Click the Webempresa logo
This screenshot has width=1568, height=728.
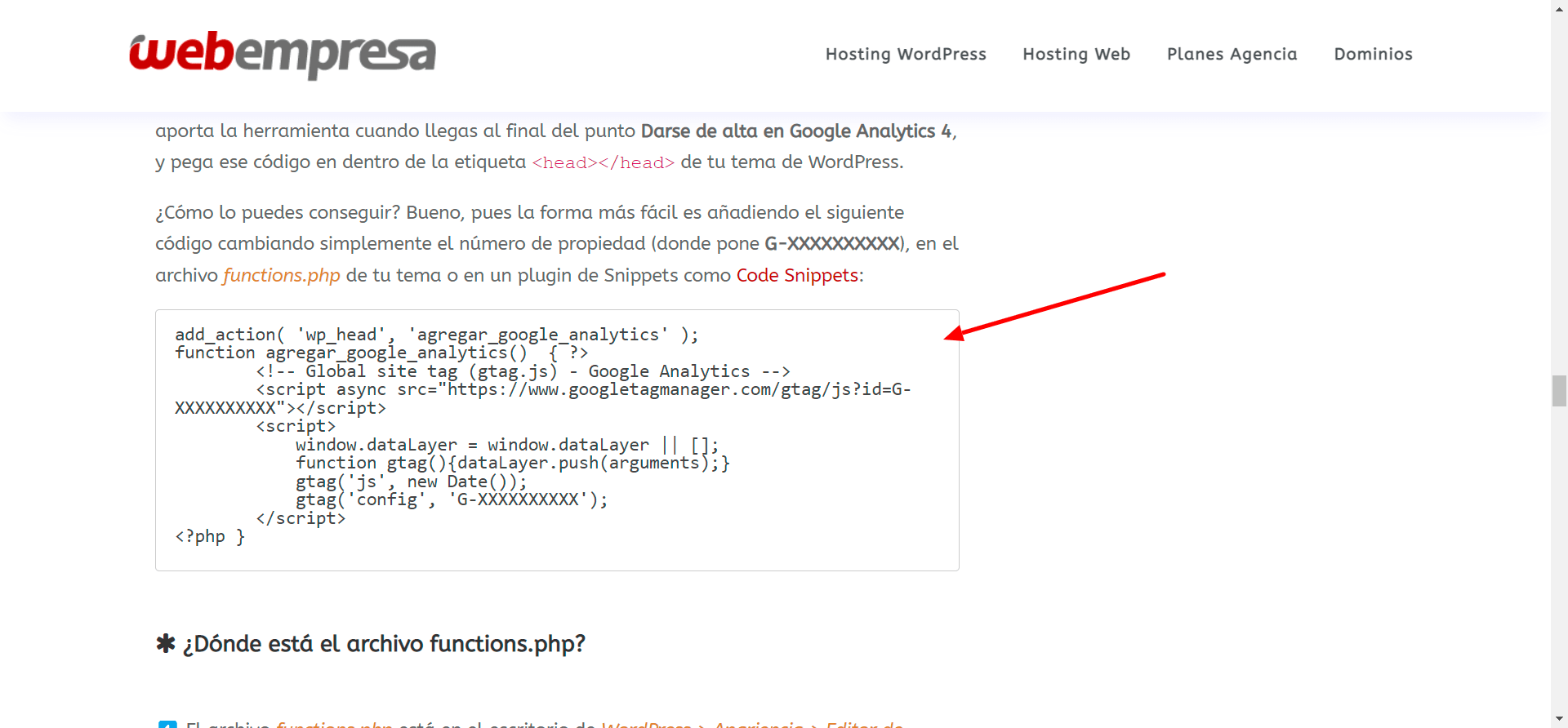pos(283,55)
